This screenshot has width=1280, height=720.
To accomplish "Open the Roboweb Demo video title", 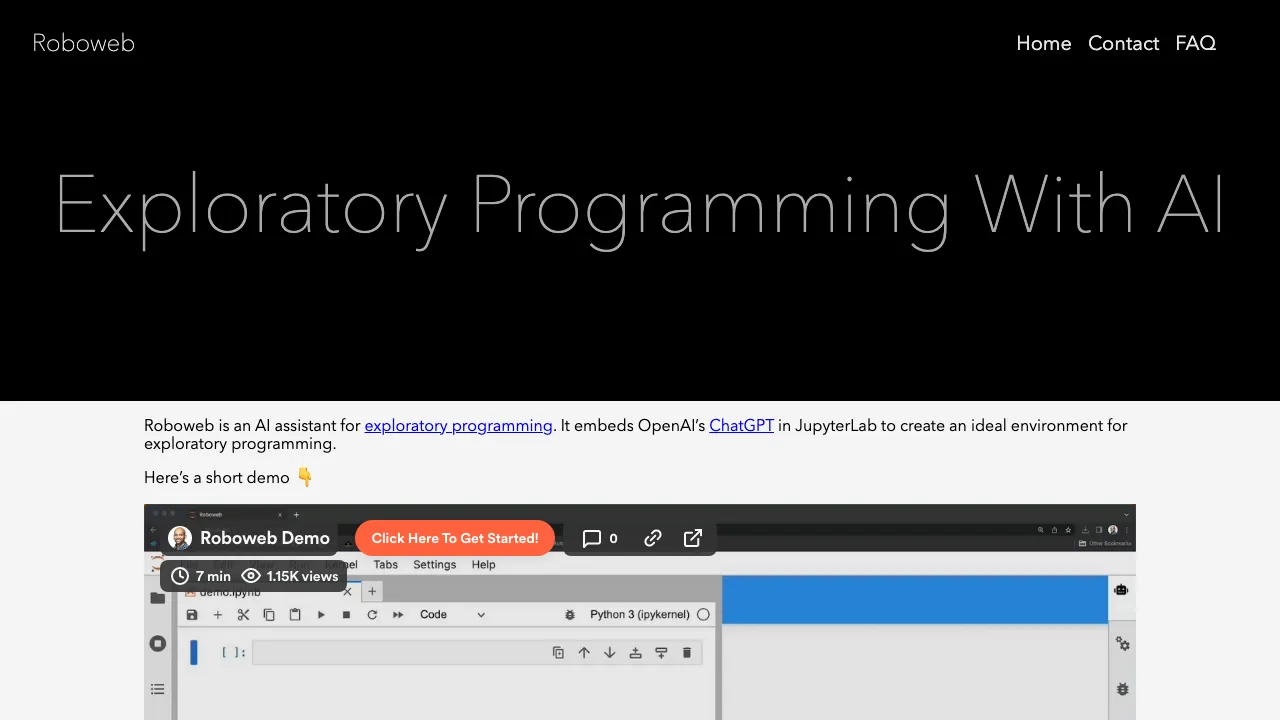I will click(x=265, y=538).
